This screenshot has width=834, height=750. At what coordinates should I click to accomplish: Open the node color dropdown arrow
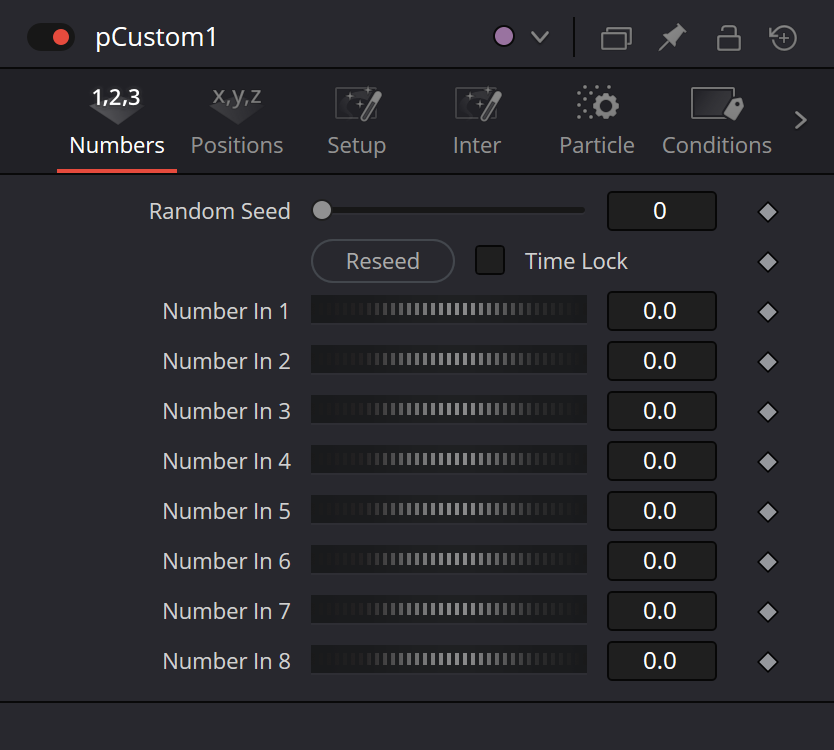point(540,37)
